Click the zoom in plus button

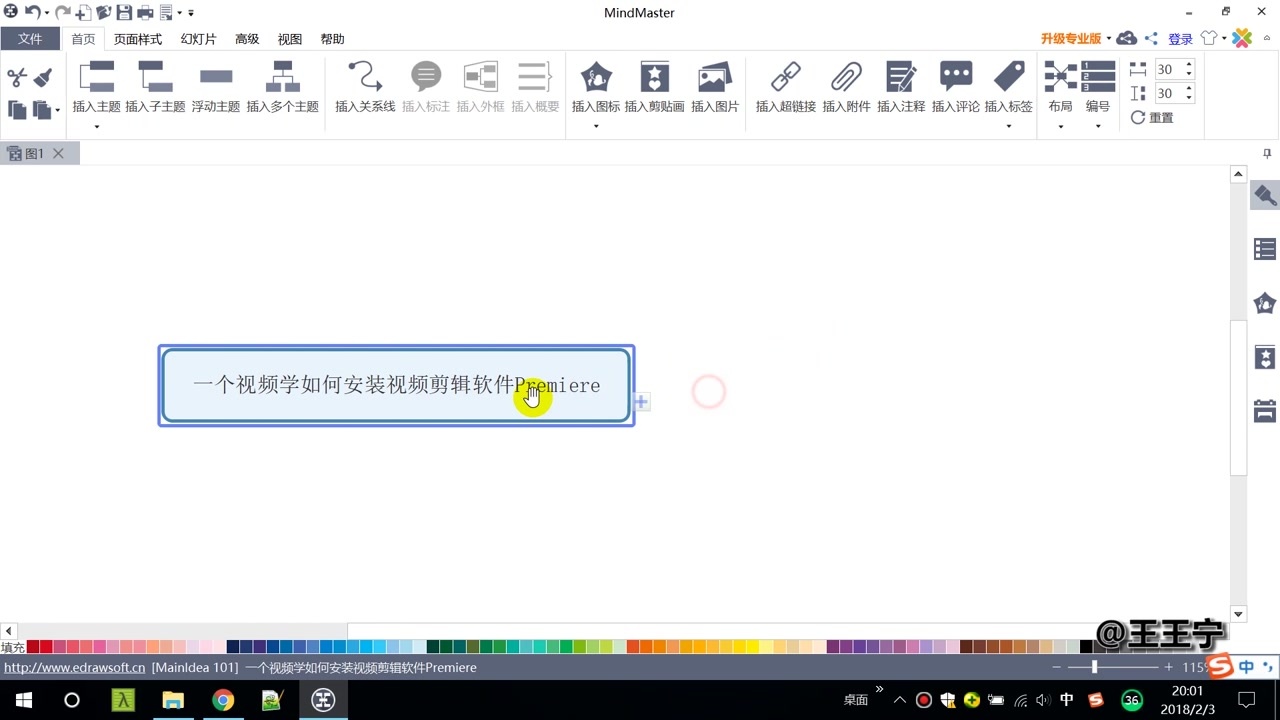tap(1168, 667)
